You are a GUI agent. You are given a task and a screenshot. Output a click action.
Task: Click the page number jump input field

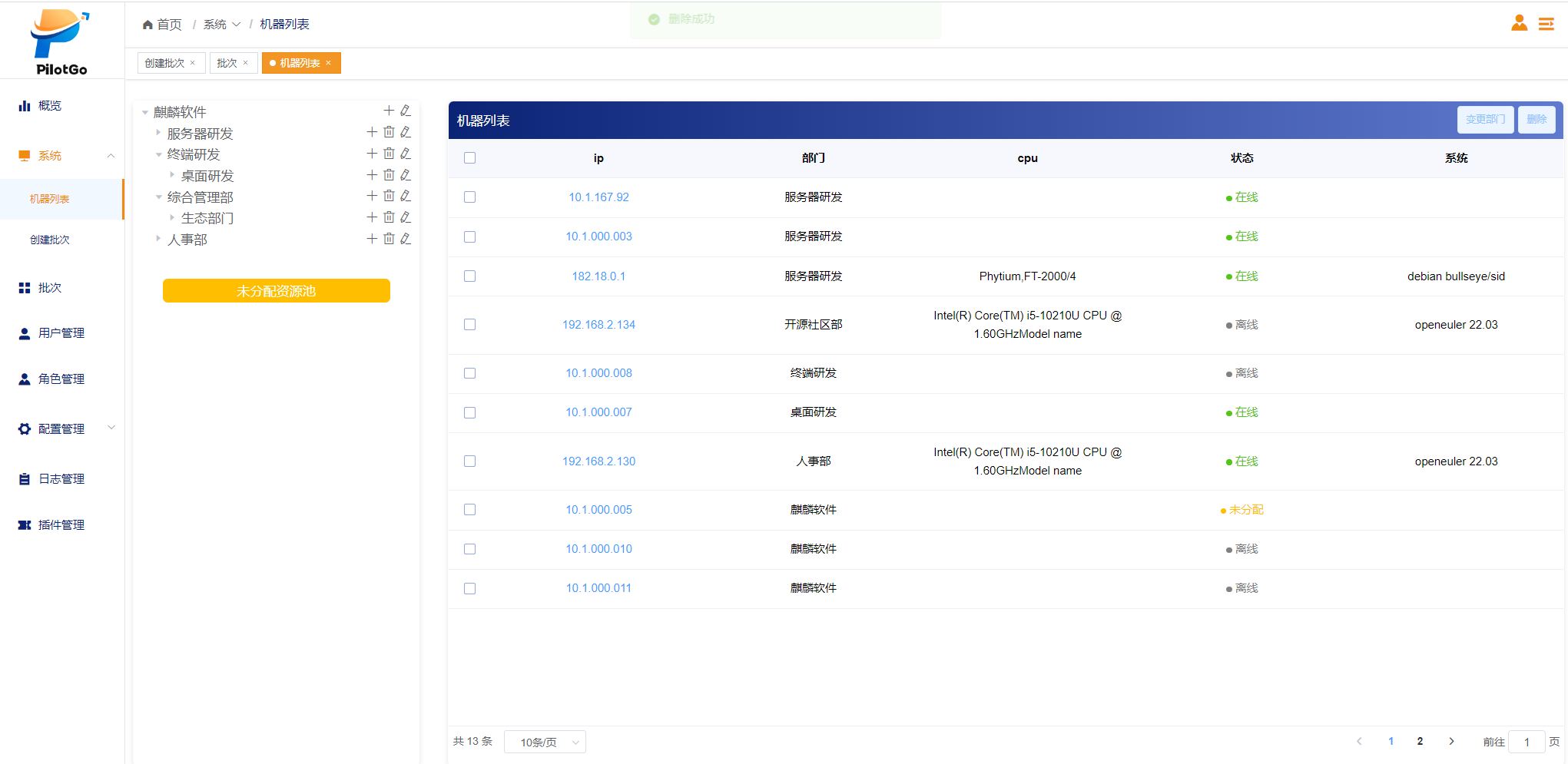1526,742
